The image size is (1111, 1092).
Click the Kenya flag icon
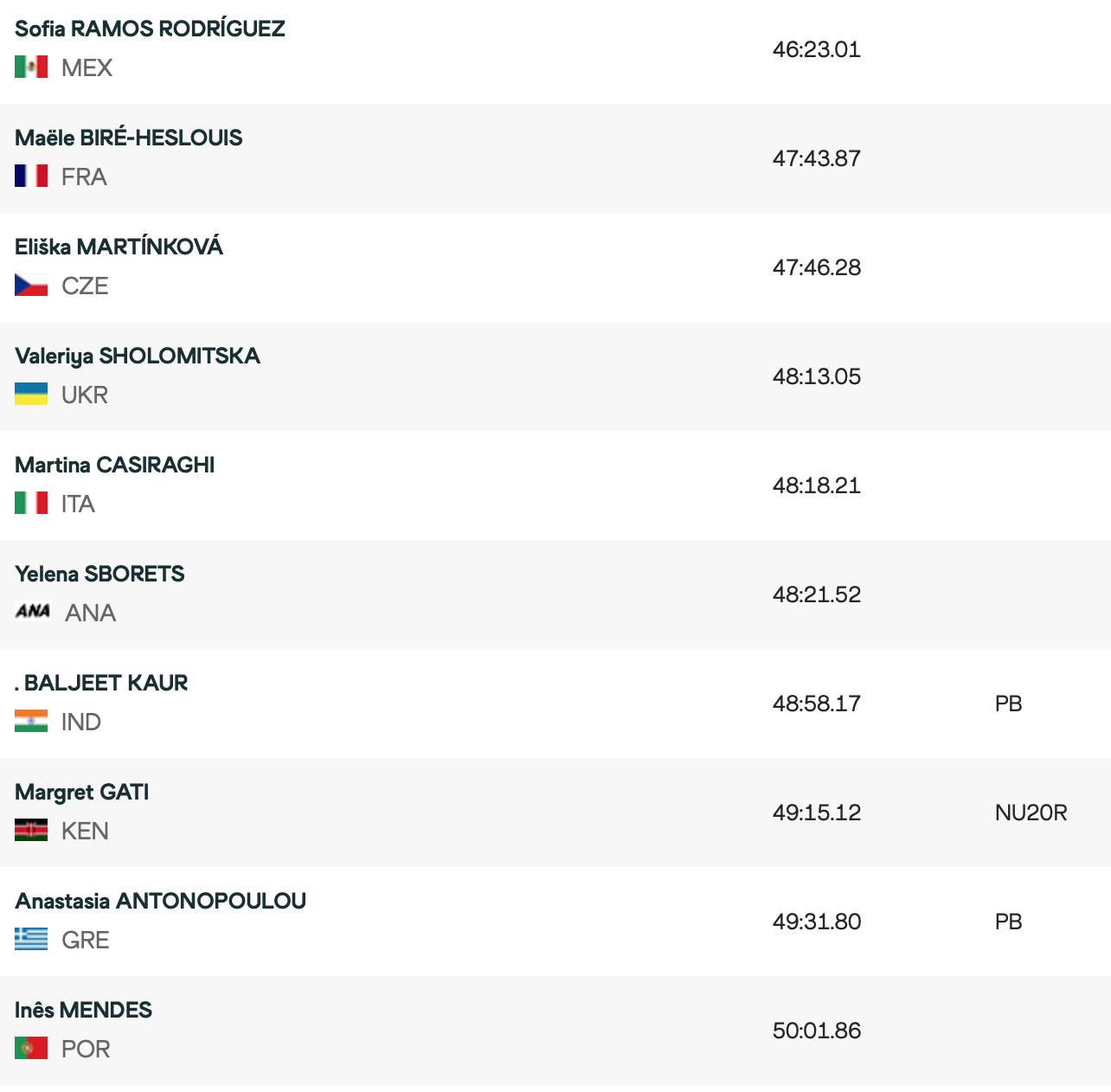tap(31, 830)
